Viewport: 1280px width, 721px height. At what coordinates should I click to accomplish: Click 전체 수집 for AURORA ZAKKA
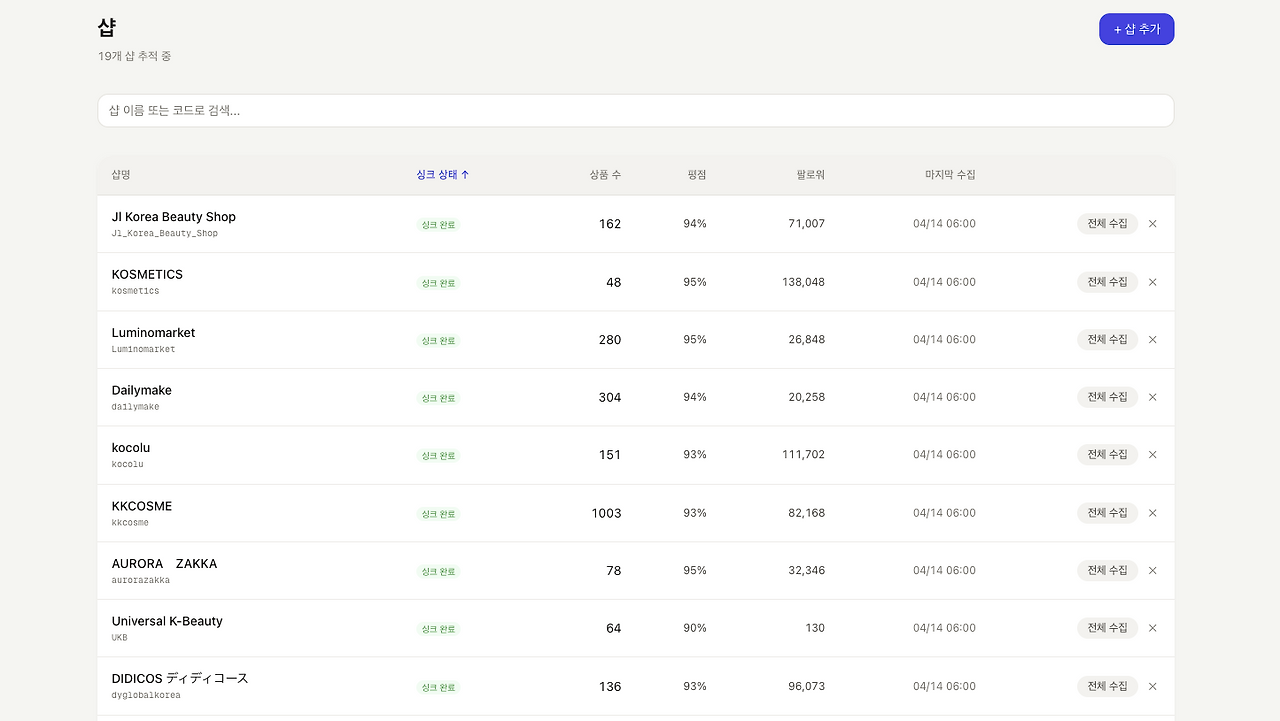(1107, 570)
